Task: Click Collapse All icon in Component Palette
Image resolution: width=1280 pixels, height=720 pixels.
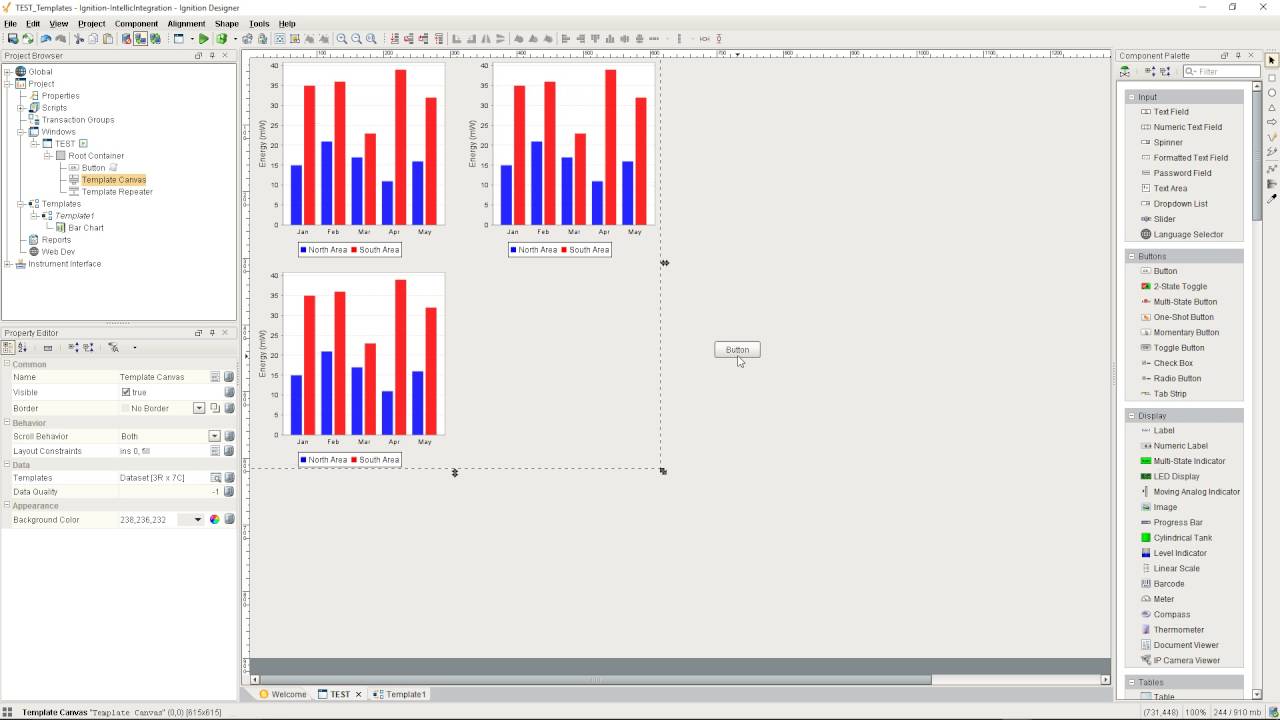Action: [1165, 72]
